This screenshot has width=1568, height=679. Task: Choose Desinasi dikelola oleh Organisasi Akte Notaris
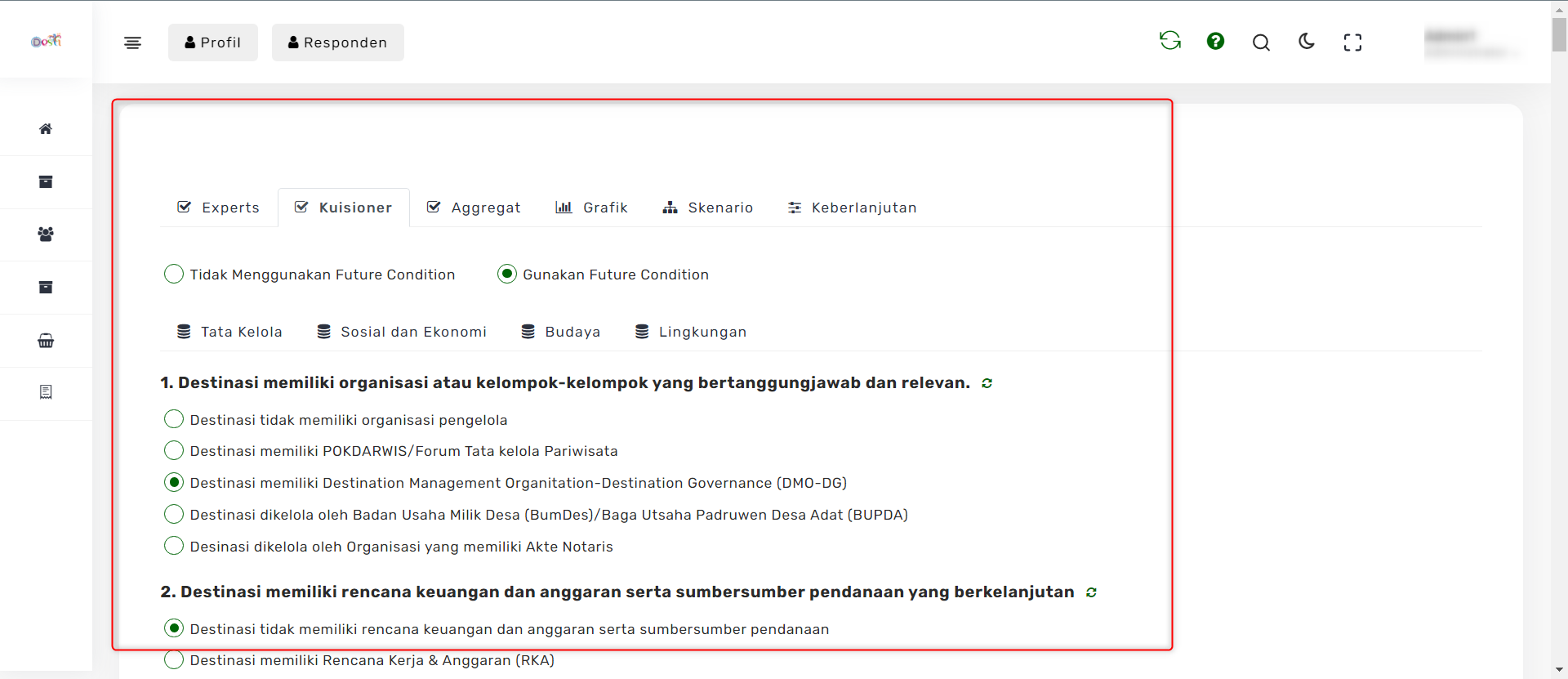[x=174, y=546]
